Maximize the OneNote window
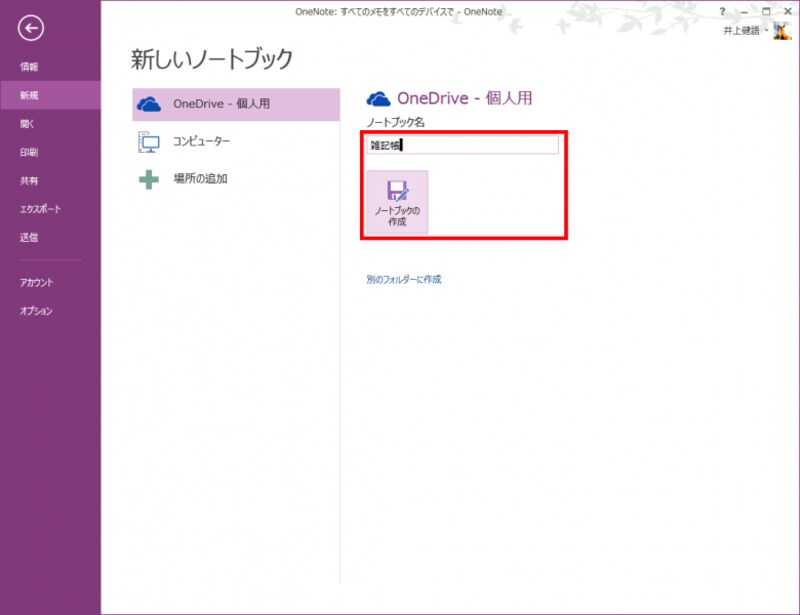The image size is (800, 615). 766,11
